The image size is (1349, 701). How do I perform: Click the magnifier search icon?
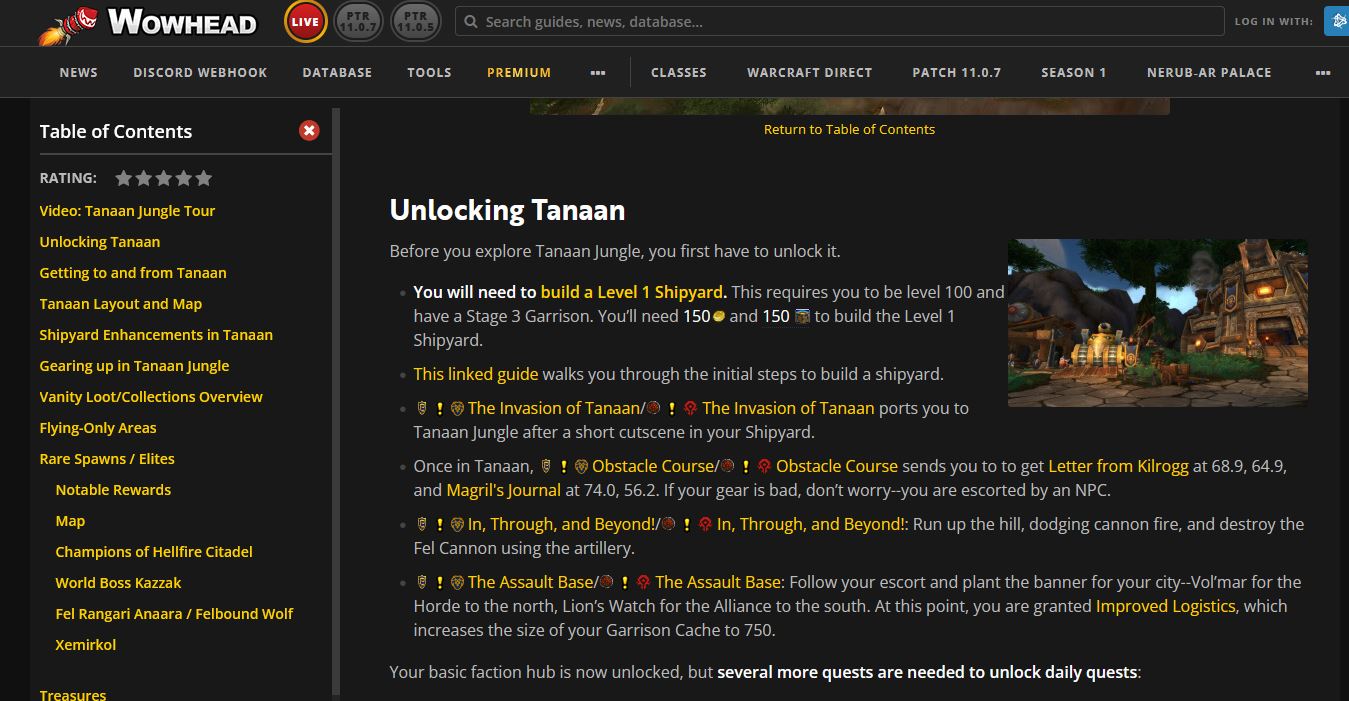pos(471,21)
